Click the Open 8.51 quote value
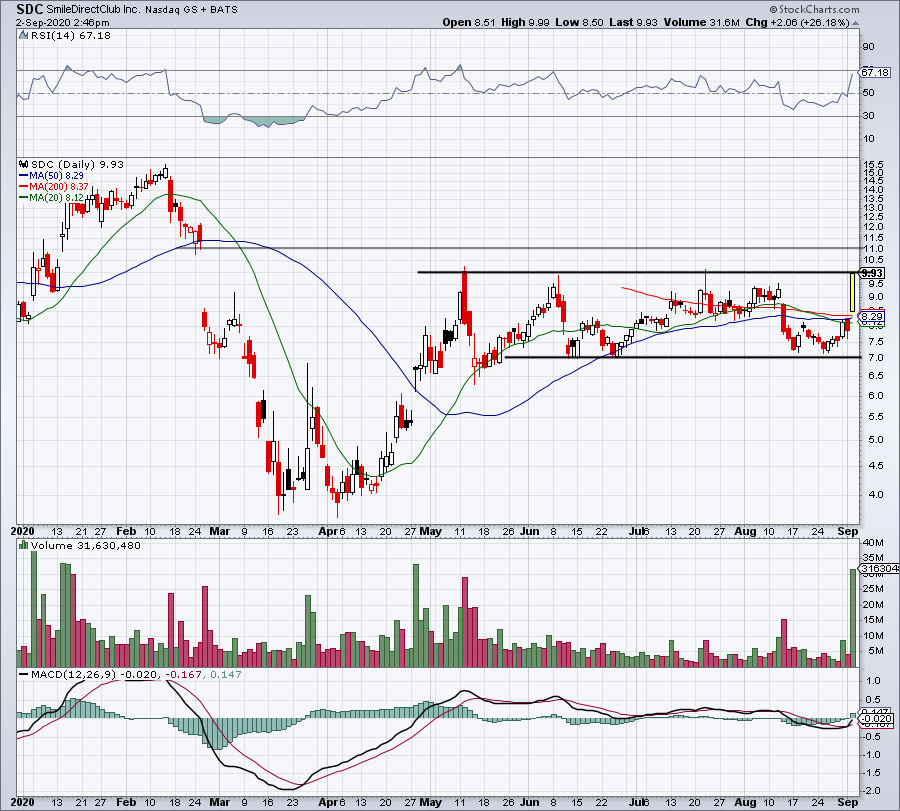900x811 pixels. click(x=468, y=22)
